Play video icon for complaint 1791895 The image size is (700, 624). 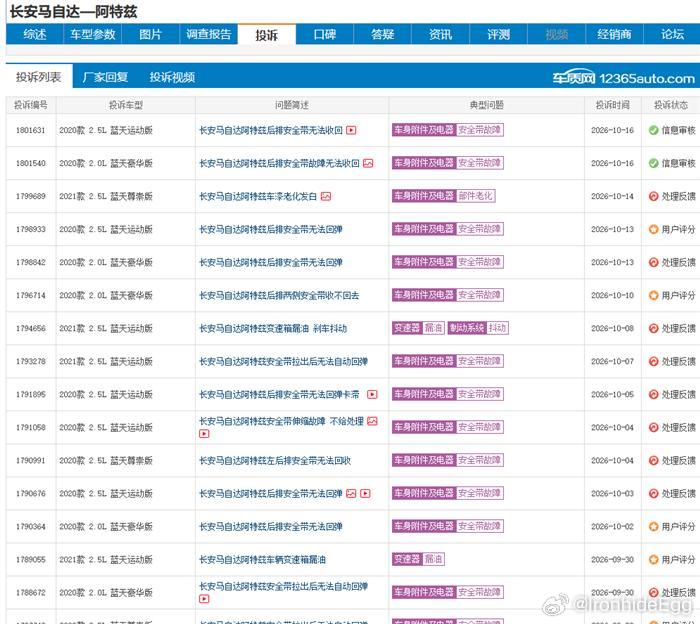(x=372, y=395)
